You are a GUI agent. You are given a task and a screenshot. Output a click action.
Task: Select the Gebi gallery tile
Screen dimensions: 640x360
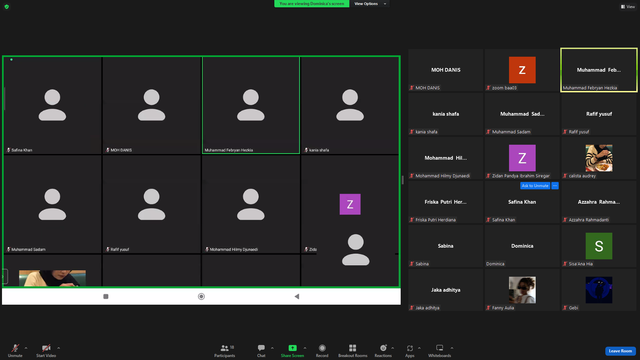pos(599,291)
